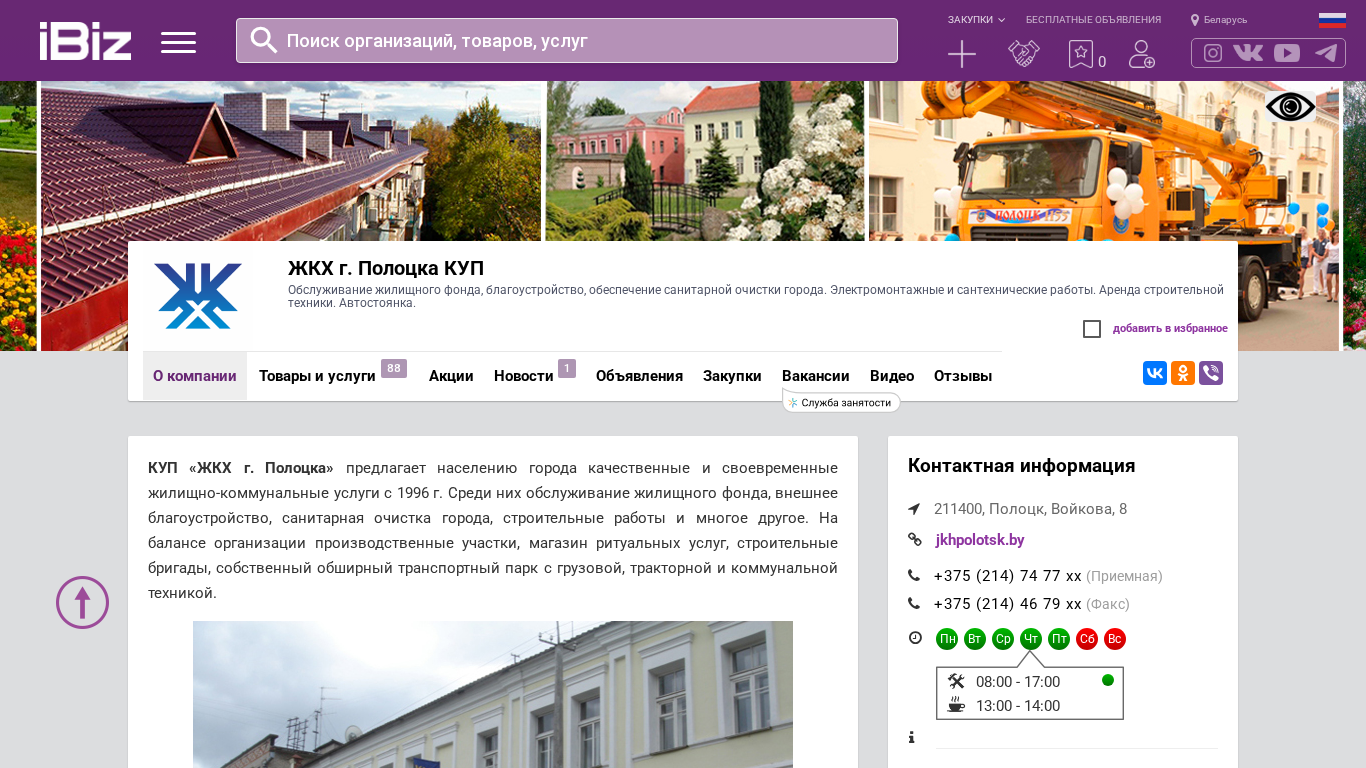
Task: Click the iBiz logo
Action: click(85, 41)
